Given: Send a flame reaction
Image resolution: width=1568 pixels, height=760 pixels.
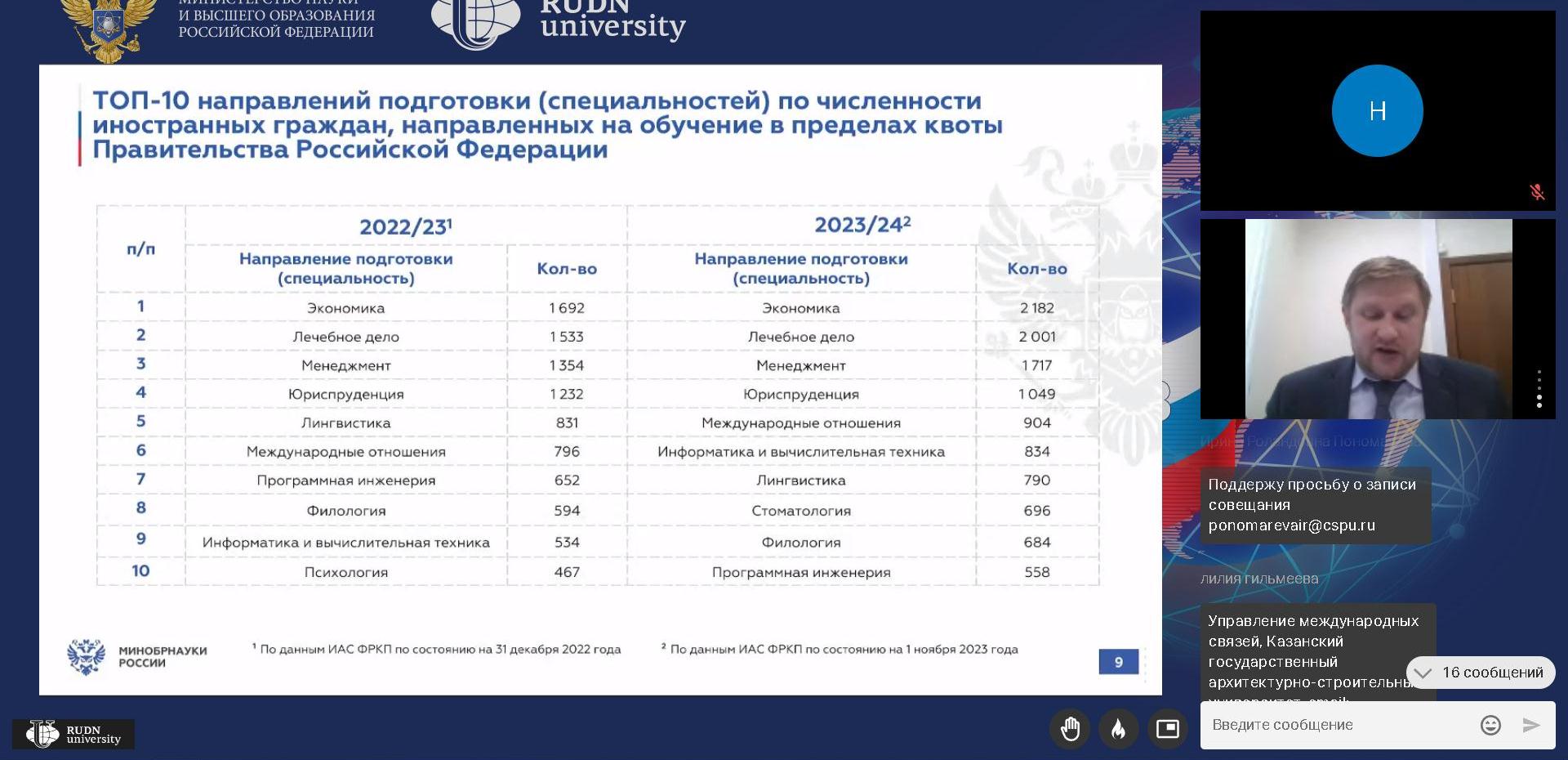Looking at the screenshot, I should tap(1118, 728).
